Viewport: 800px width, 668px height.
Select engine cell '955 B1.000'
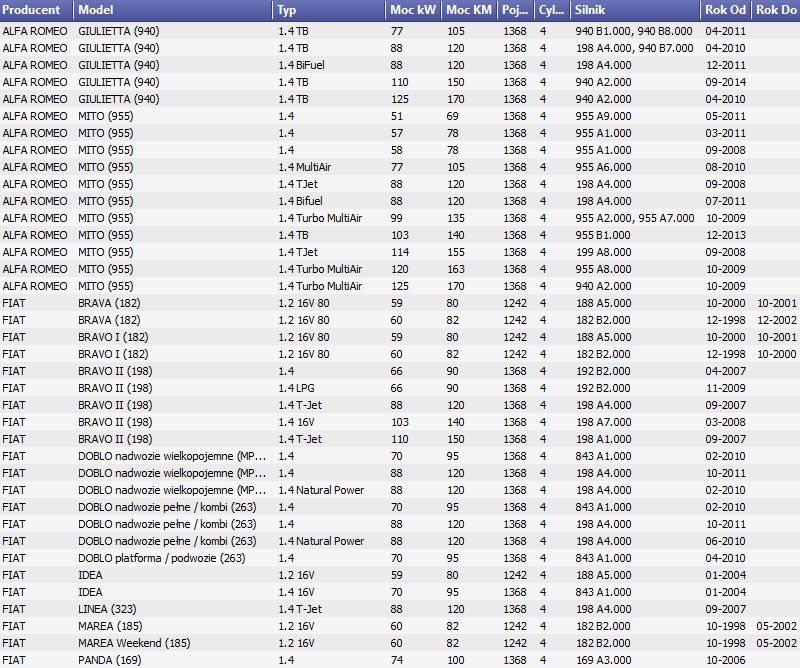(x=603, y=235)
